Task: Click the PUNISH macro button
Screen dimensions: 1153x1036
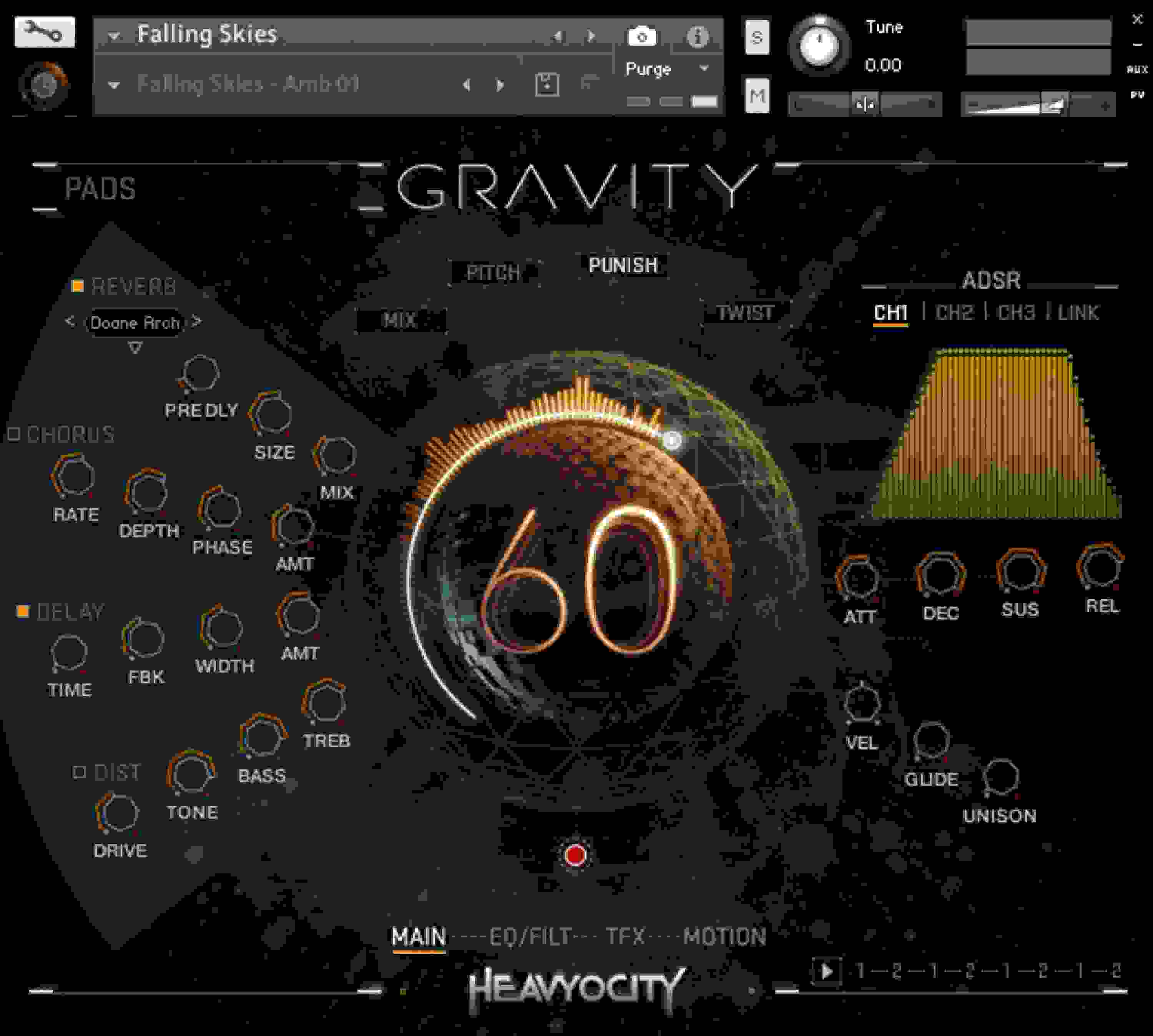Action: tap(624, 264)
